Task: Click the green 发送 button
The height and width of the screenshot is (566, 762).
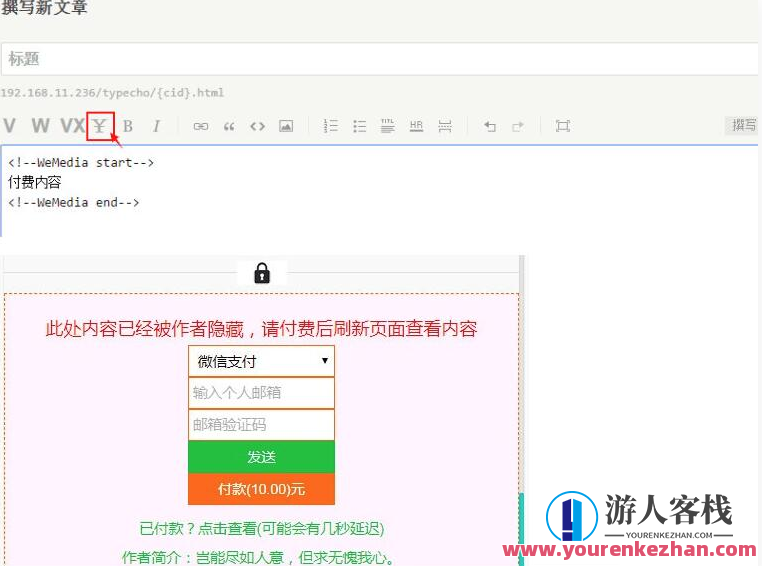Action: 261,457
